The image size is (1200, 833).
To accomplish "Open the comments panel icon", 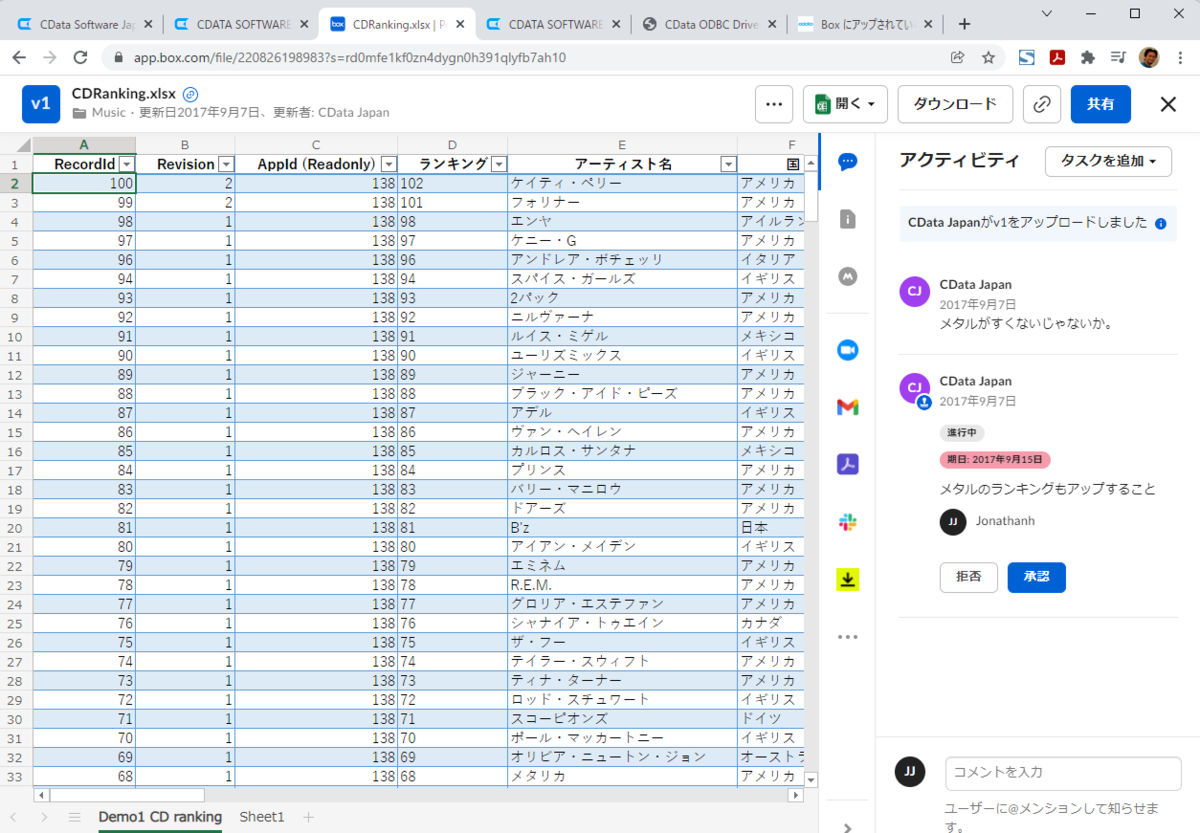I will click(847, 162).
